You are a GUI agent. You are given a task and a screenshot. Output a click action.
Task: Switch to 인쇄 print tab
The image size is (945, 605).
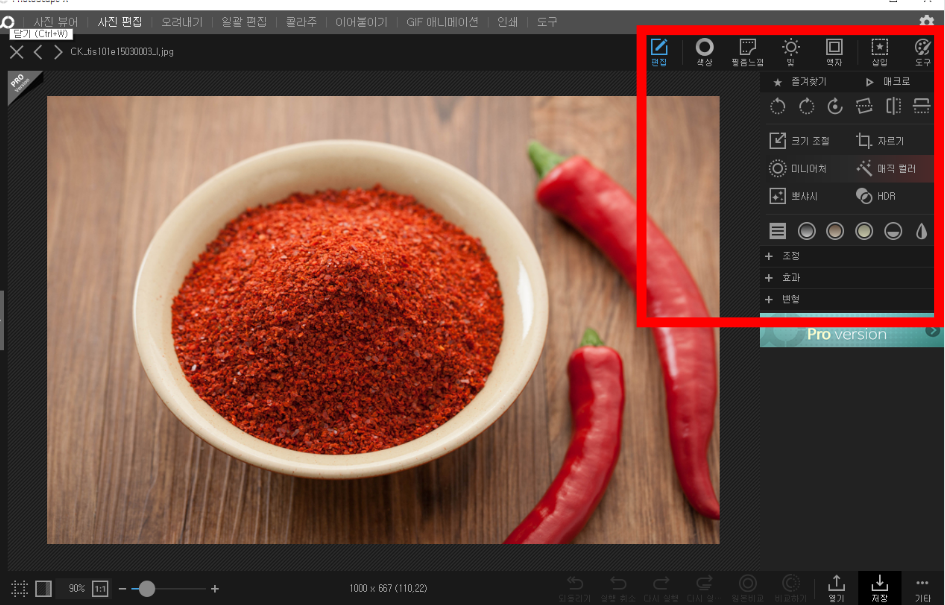507,22
